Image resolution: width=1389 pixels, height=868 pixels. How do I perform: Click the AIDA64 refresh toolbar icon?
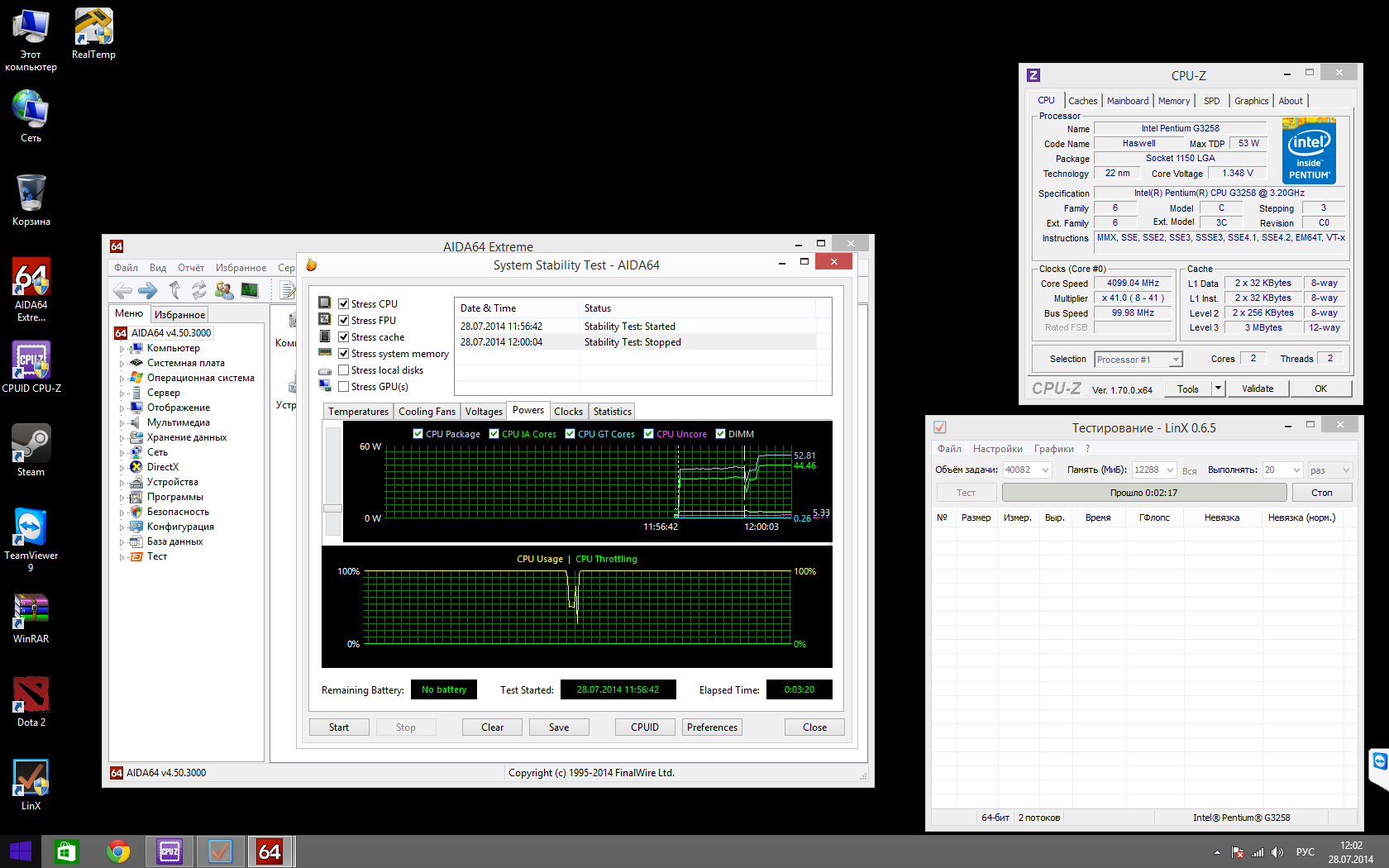pos(198,290)
